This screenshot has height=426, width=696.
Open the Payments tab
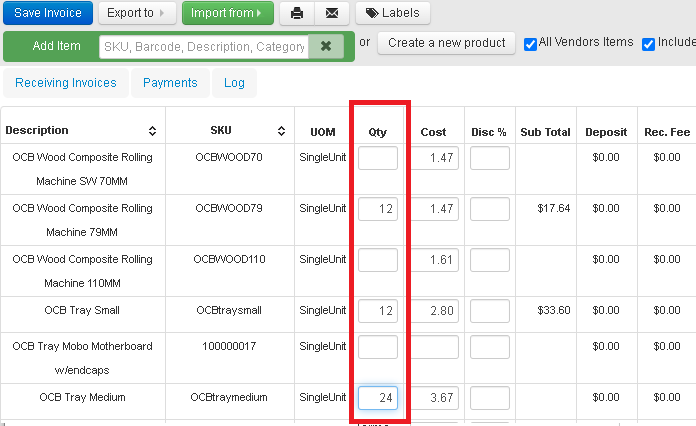tap(170, 83)
